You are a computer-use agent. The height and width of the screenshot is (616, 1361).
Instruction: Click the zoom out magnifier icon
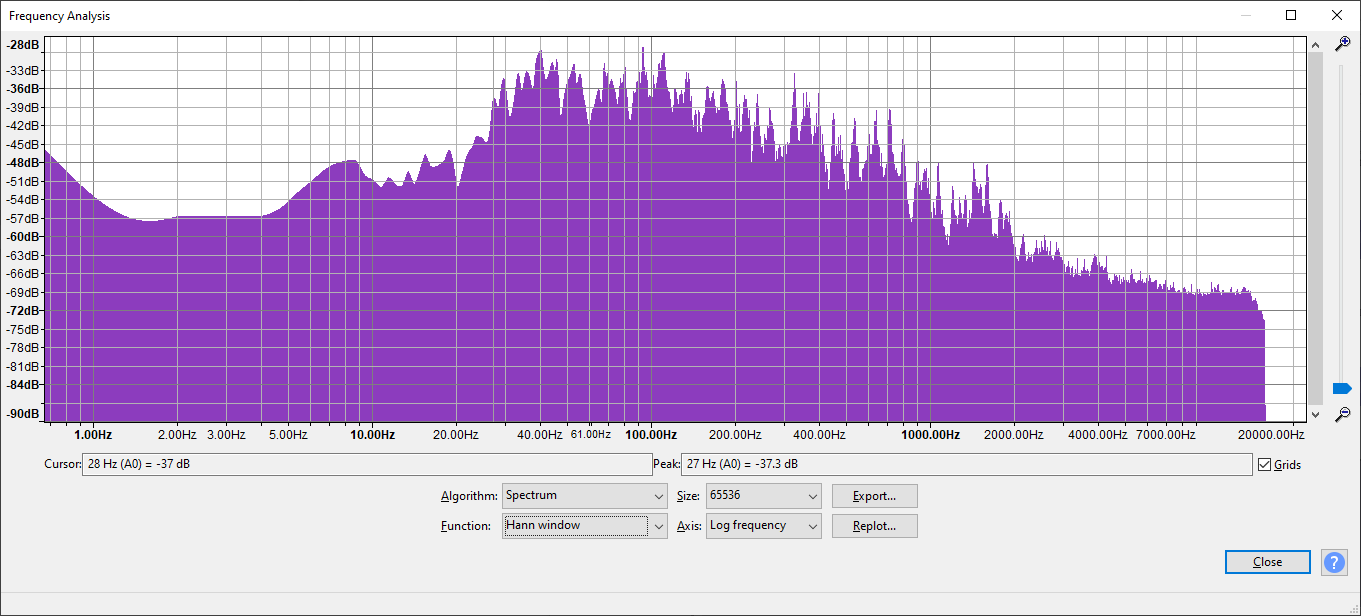tap(1343, 414)
